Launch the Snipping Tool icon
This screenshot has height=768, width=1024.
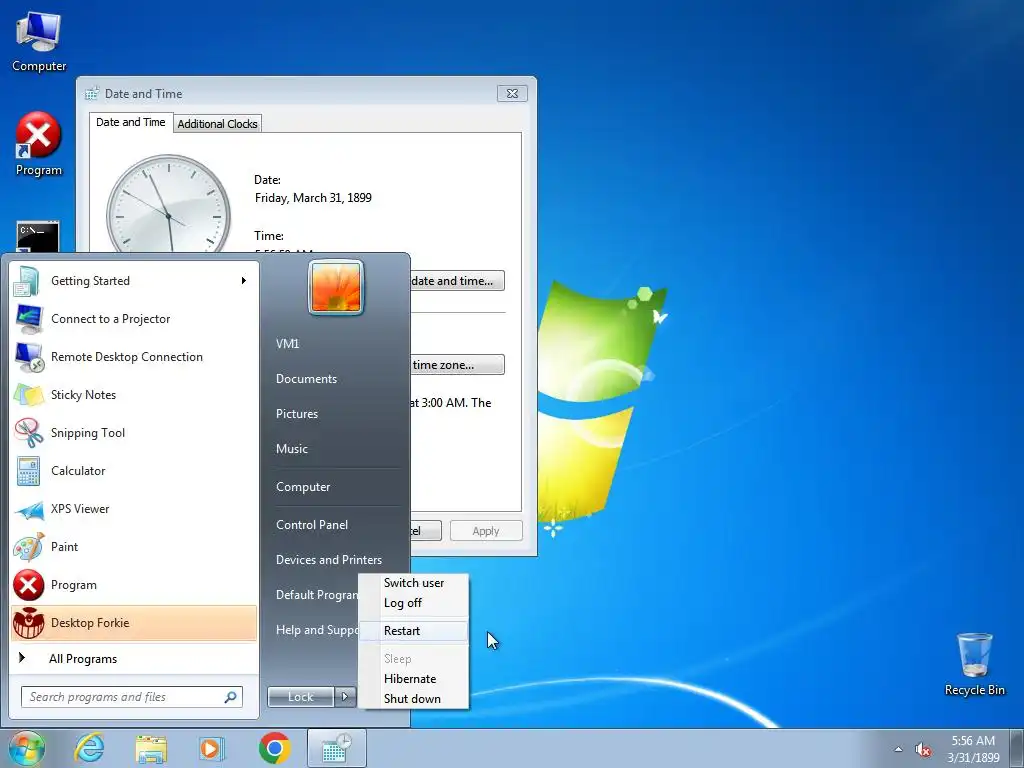click(x=28, y=433)
